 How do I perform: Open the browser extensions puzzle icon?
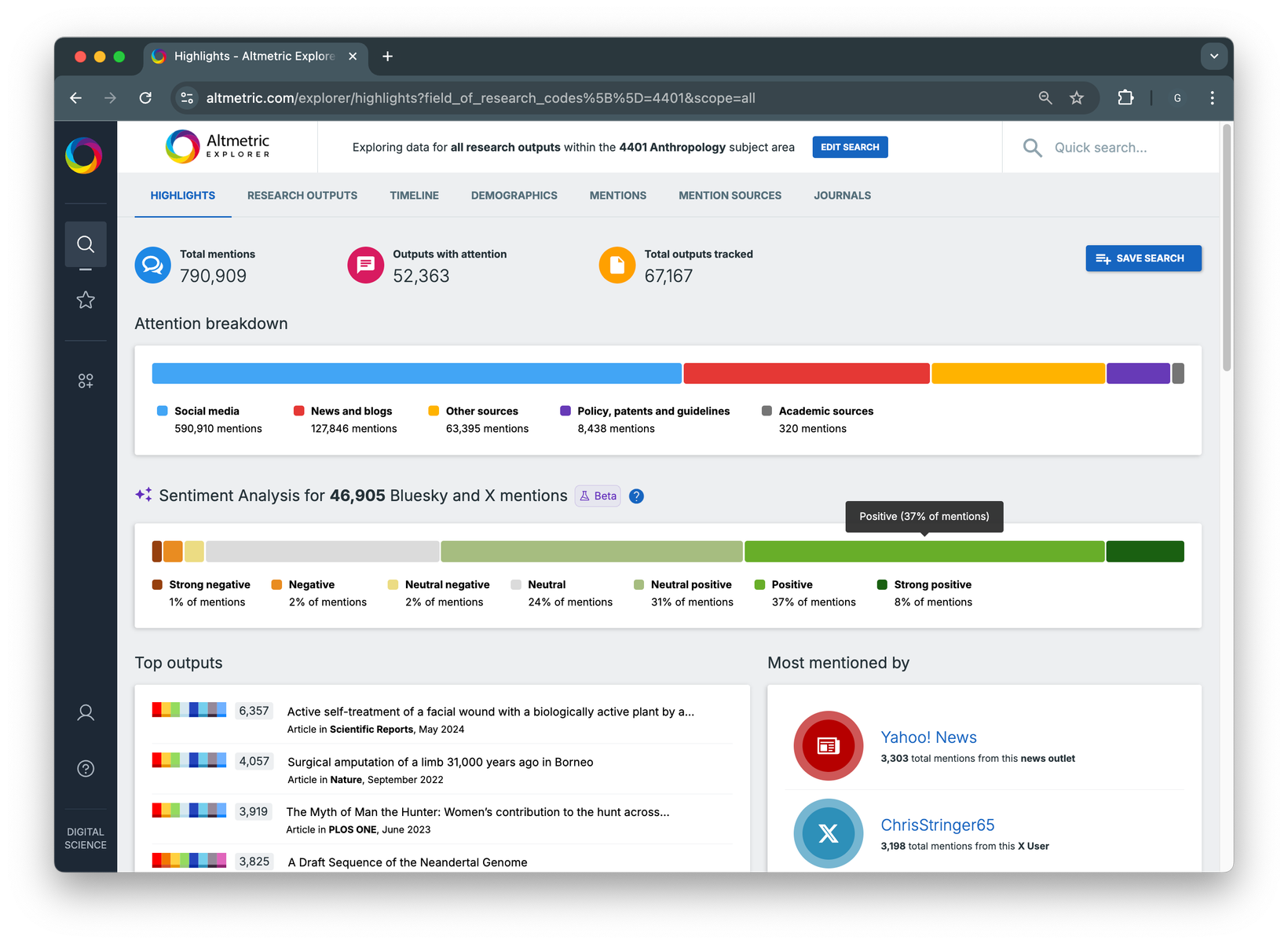1125,97
